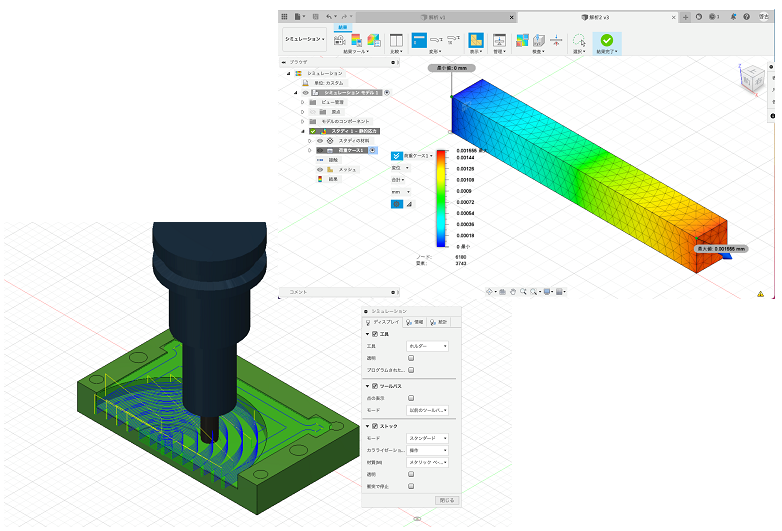Toggle the プログラムされた checkbox

click(x=411, y=370)
